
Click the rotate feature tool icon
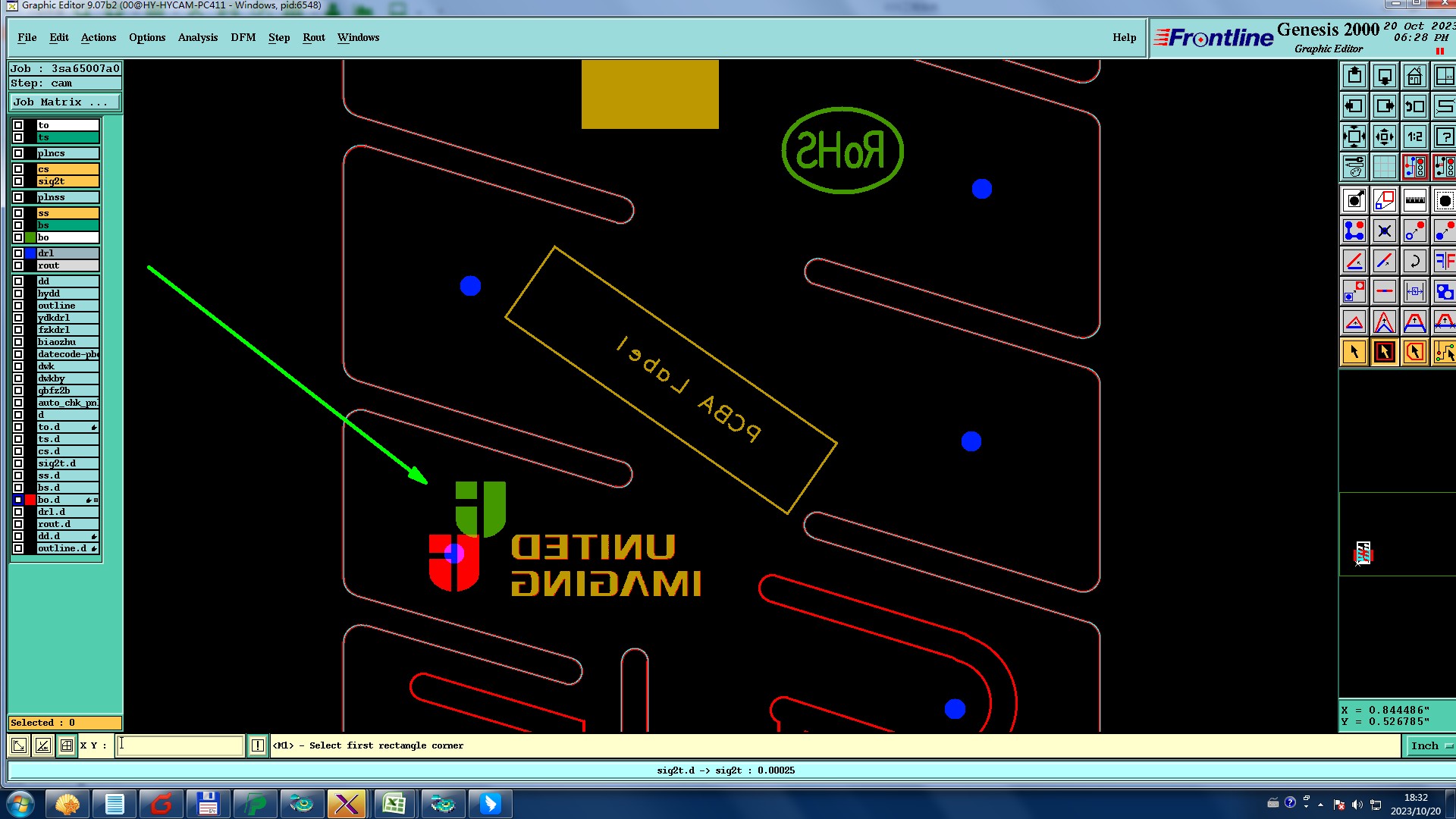(1414, 262)
